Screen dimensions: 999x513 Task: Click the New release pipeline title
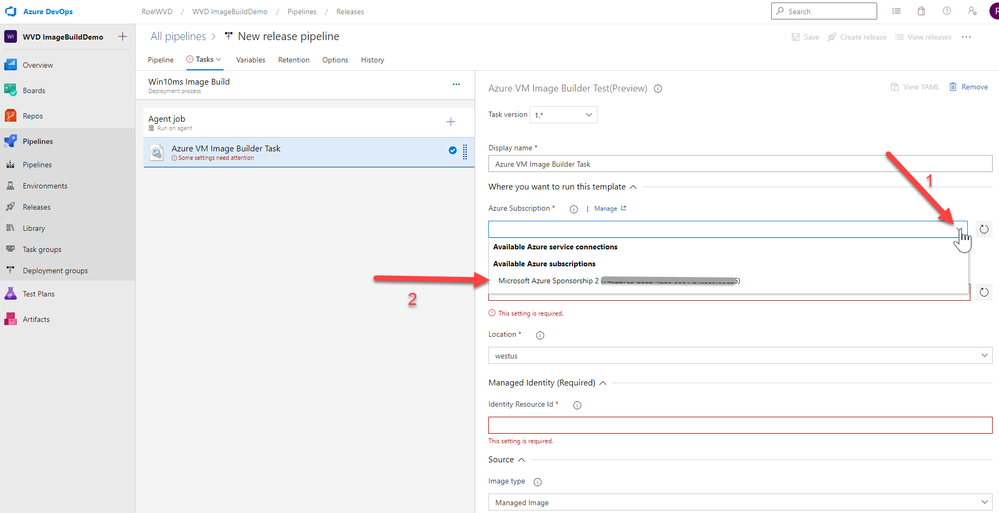tap(288, 36)
